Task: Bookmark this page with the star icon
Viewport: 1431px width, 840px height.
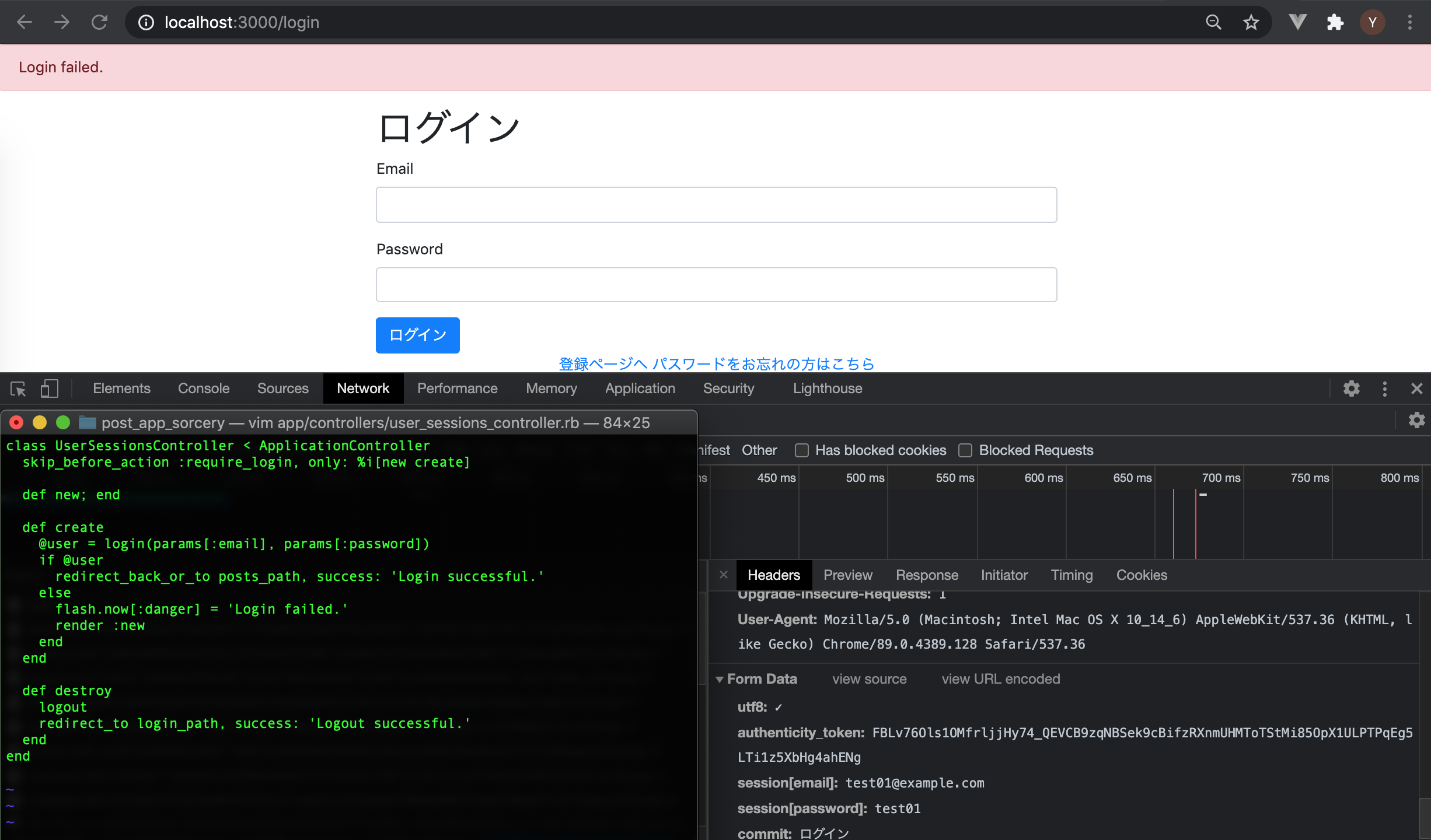Action: [1251, 22]
